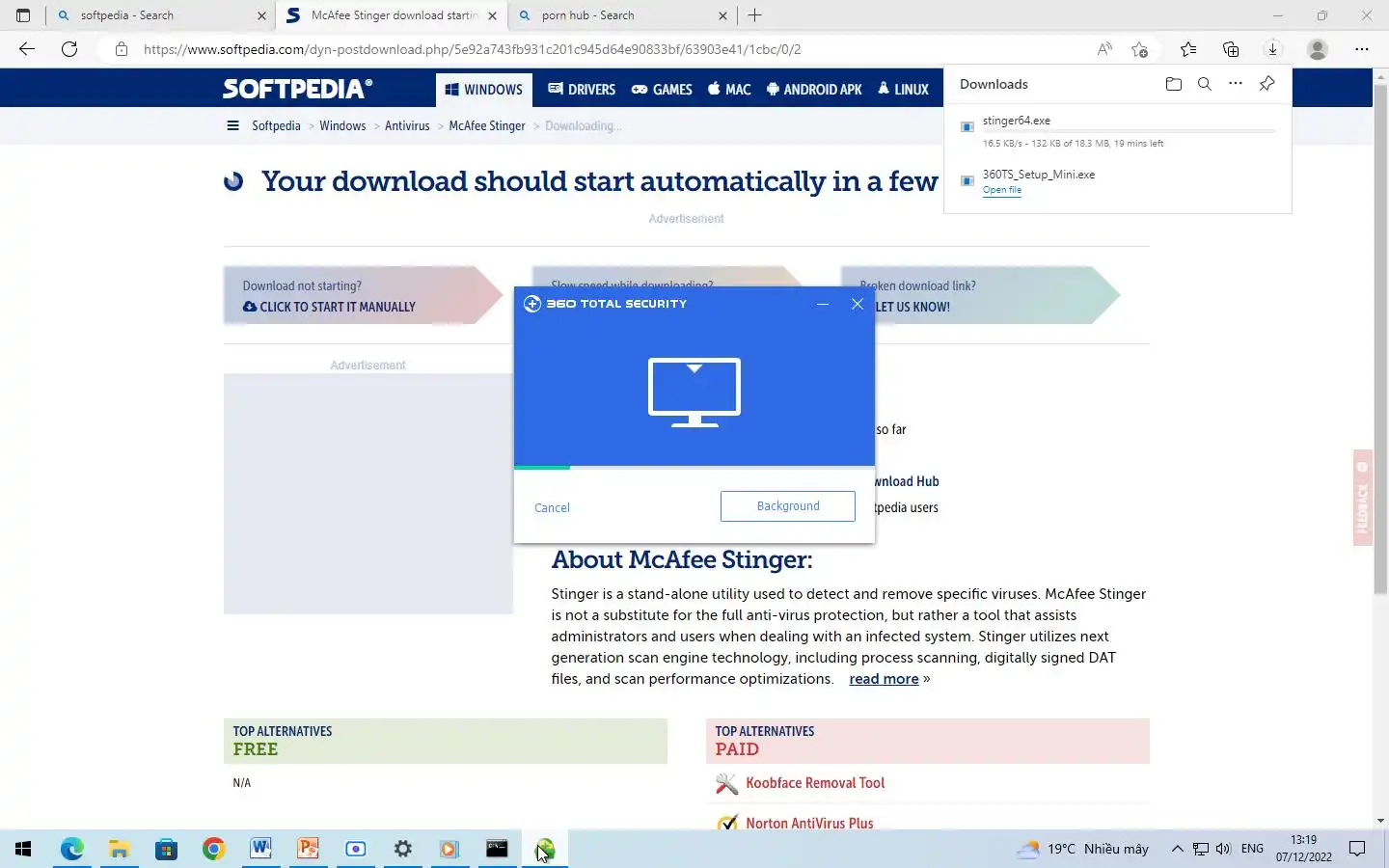View site information lock icon
Screen dimensions: 1389x868
tap(122, 49)
